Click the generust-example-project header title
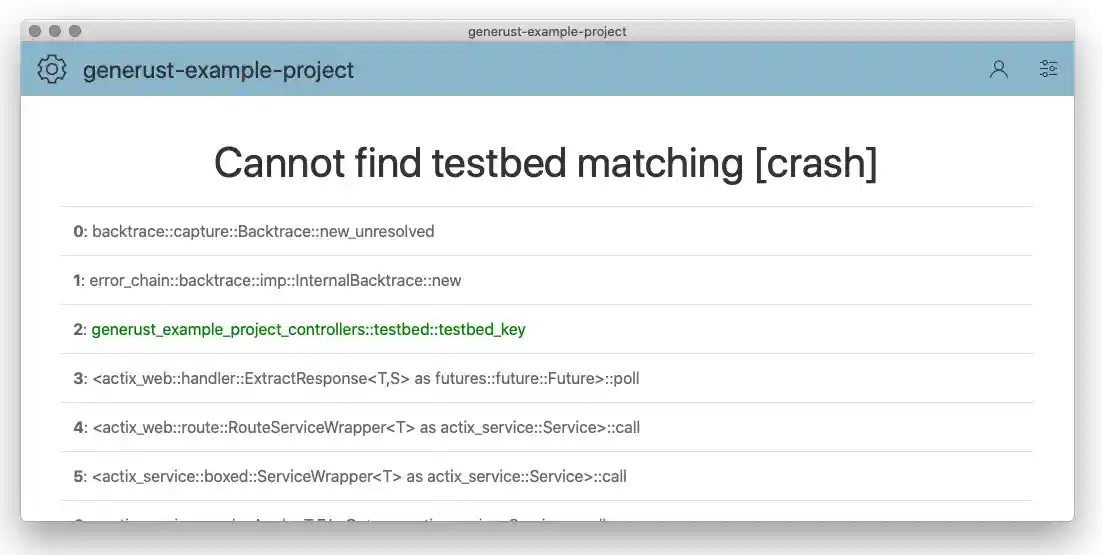The image size is (1102, 555). pos(218,70)
